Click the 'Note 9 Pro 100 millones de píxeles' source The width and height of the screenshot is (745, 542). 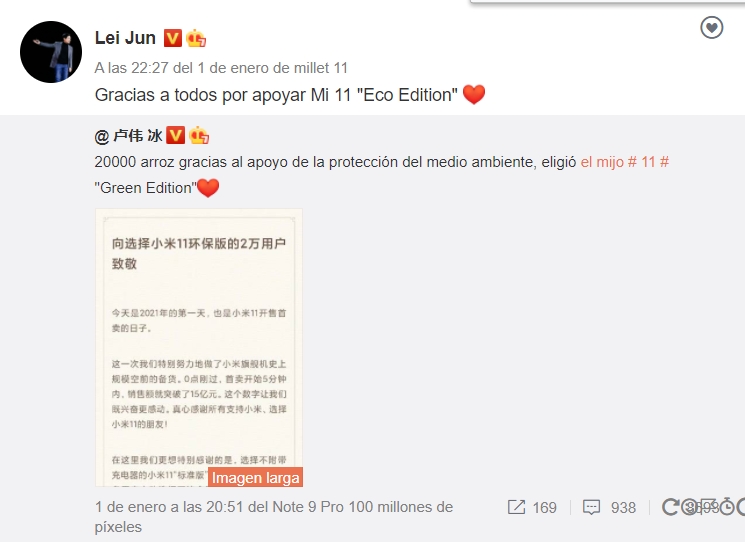tap(273, 517)
